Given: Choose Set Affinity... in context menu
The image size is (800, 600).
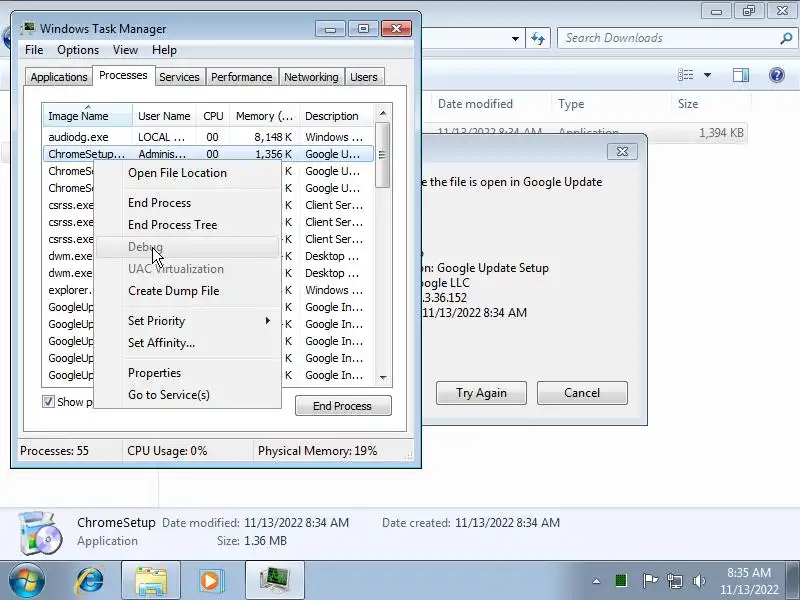Looking at the screenshot, I should pyautogui.click(x=187, y=343).
